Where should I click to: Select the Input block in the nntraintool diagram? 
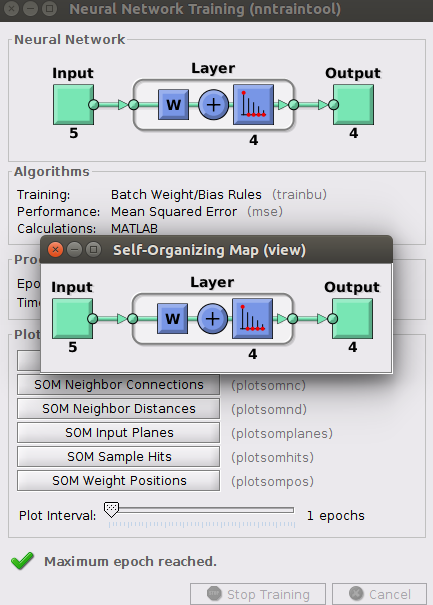73,105
